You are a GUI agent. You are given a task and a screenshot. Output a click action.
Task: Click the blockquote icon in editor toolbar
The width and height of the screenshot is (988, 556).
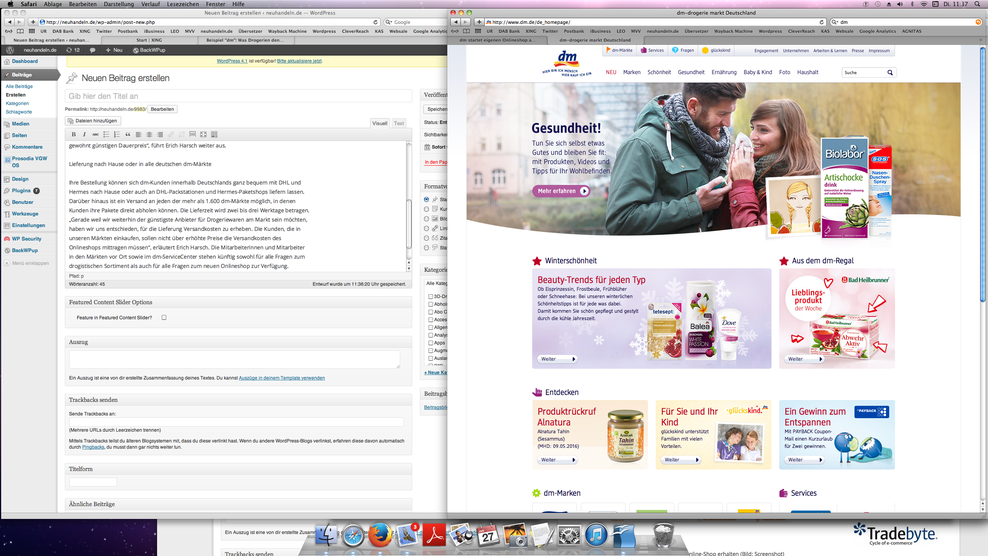[x=127, y=134]
